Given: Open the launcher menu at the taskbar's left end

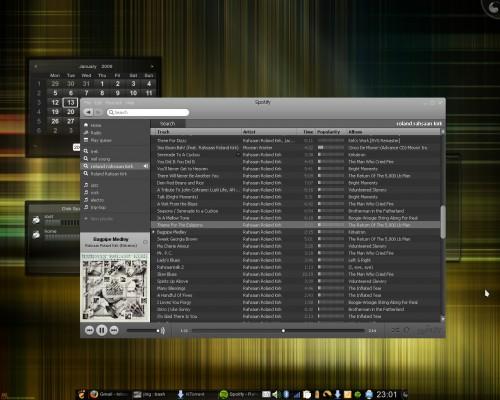Looking at the screenshot, I should coord(82,394).
